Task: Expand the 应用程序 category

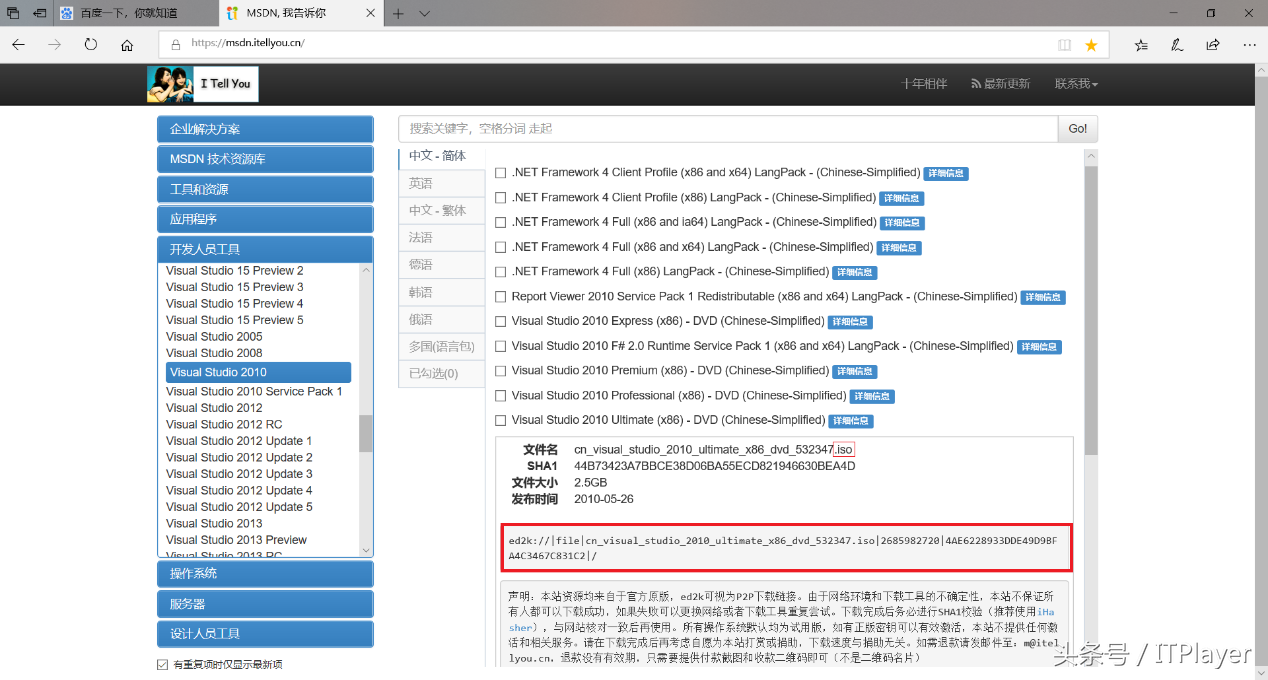Action: [x=265, y=219]
